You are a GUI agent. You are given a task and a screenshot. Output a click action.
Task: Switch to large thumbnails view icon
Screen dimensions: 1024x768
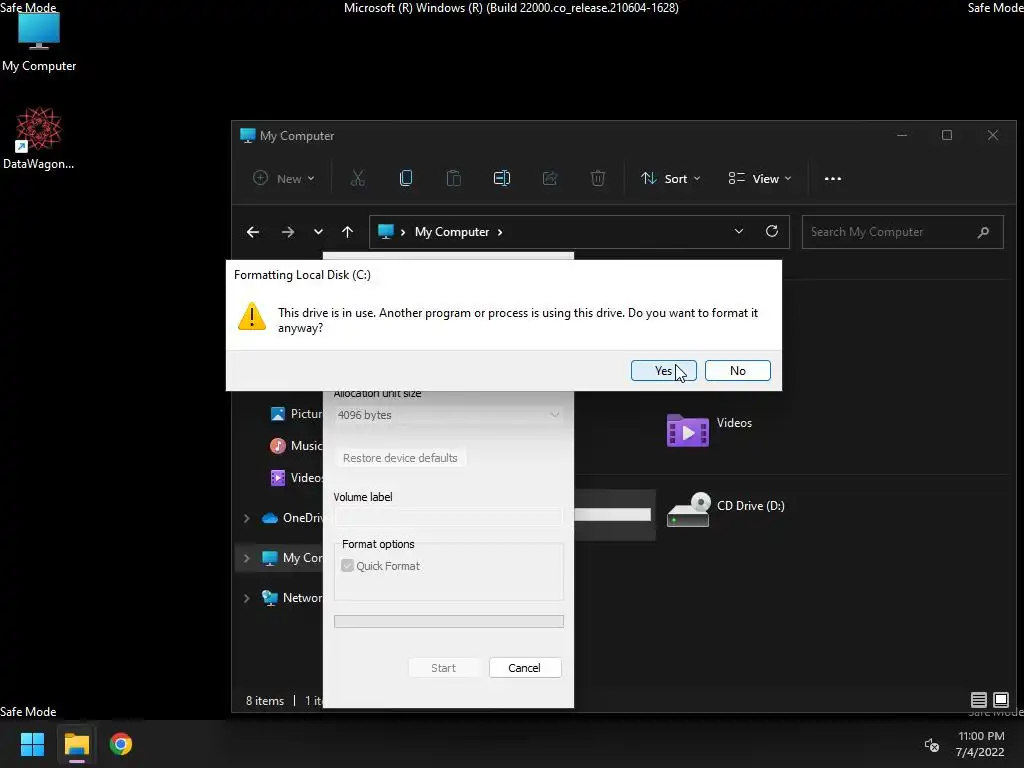(x=1000, y=700)
